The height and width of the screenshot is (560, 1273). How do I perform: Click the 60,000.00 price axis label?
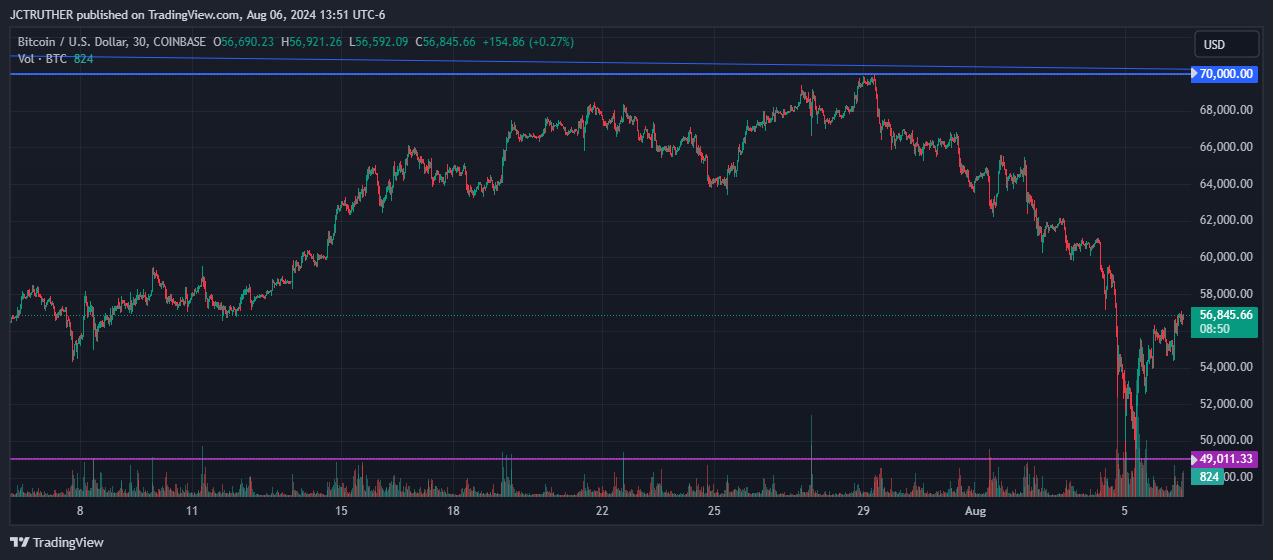click(x=1226, y=257)
